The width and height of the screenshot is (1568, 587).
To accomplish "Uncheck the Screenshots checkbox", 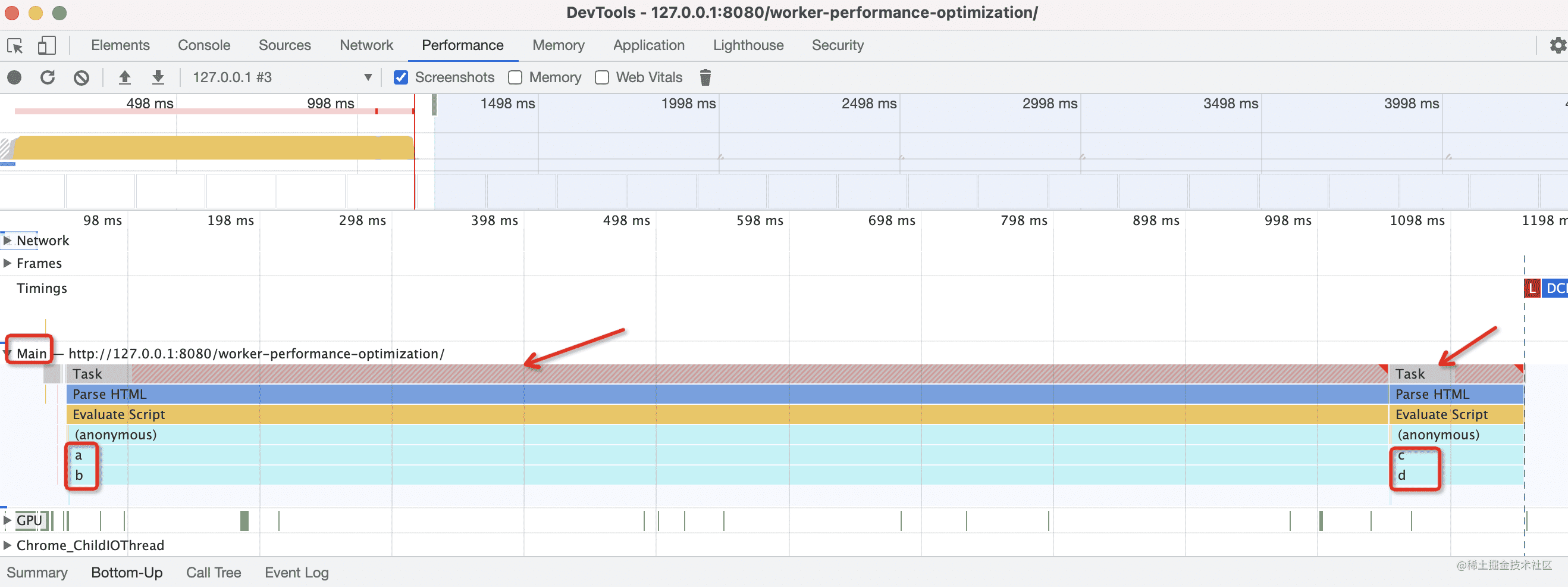I will coord(400,77).
